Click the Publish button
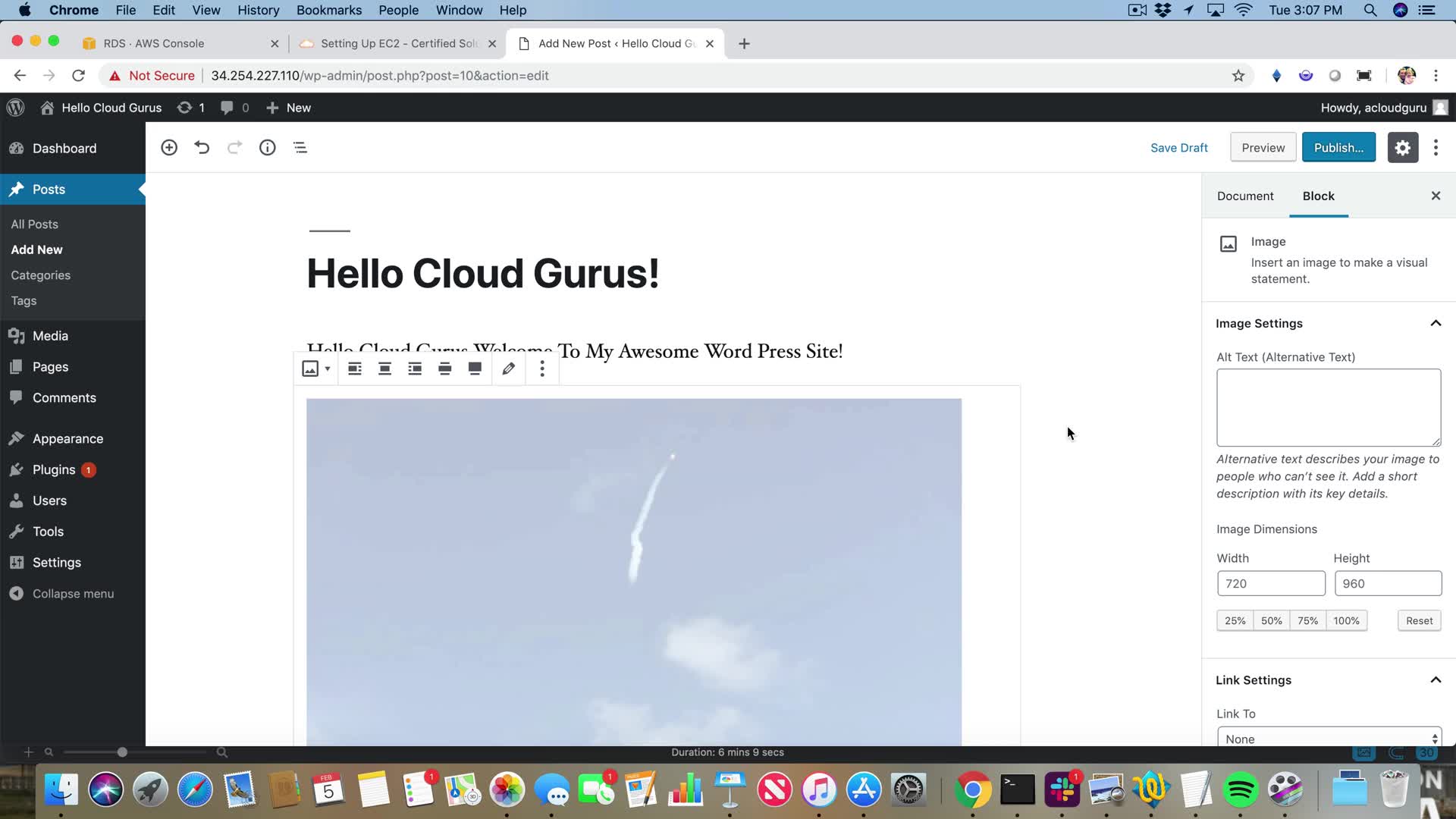1456x819 pixels. (1338, 147)
